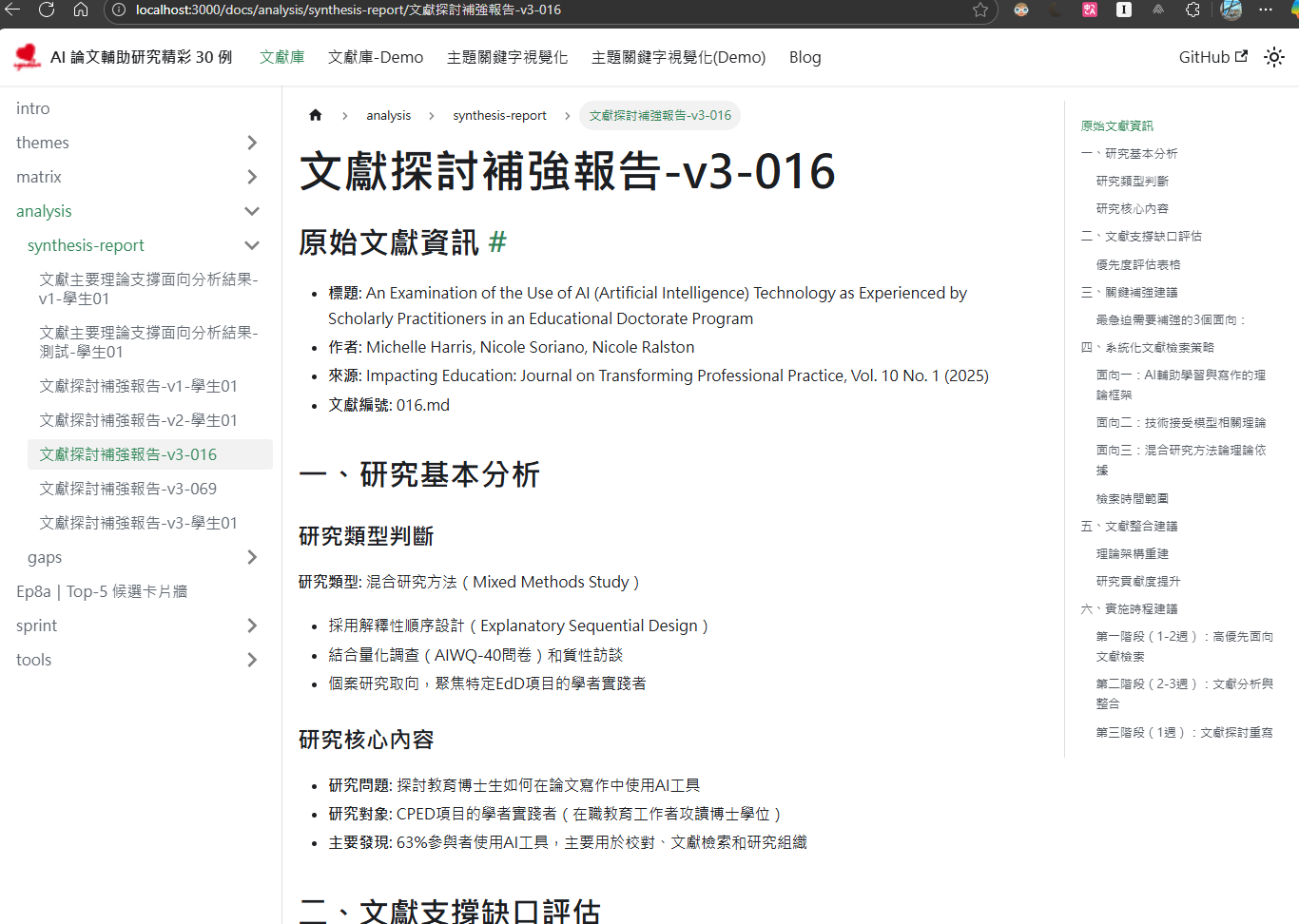Click the home icon in breadcrumbs

(316, 115)
